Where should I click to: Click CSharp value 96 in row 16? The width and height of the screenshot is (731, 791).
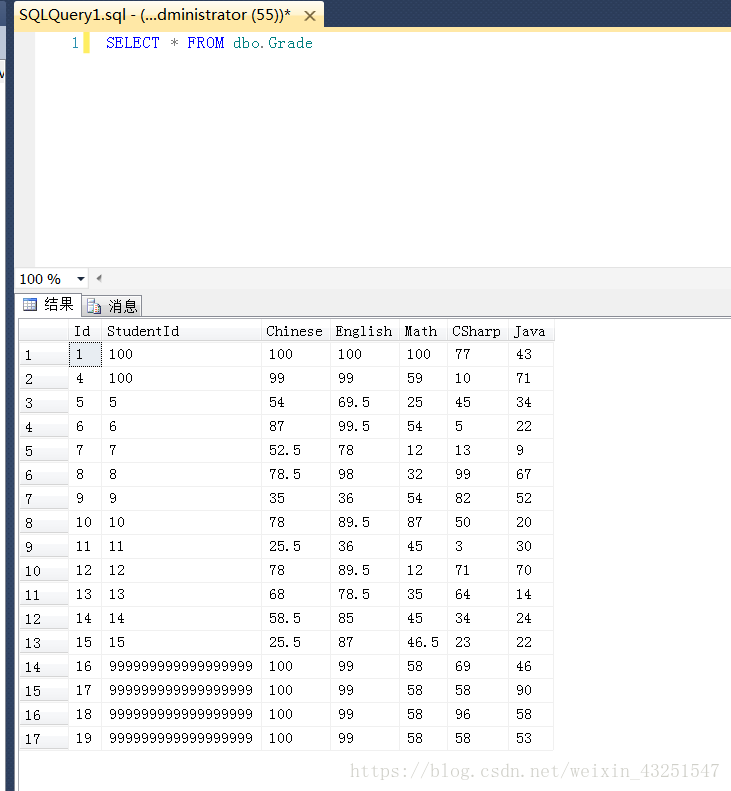point(478,714)
